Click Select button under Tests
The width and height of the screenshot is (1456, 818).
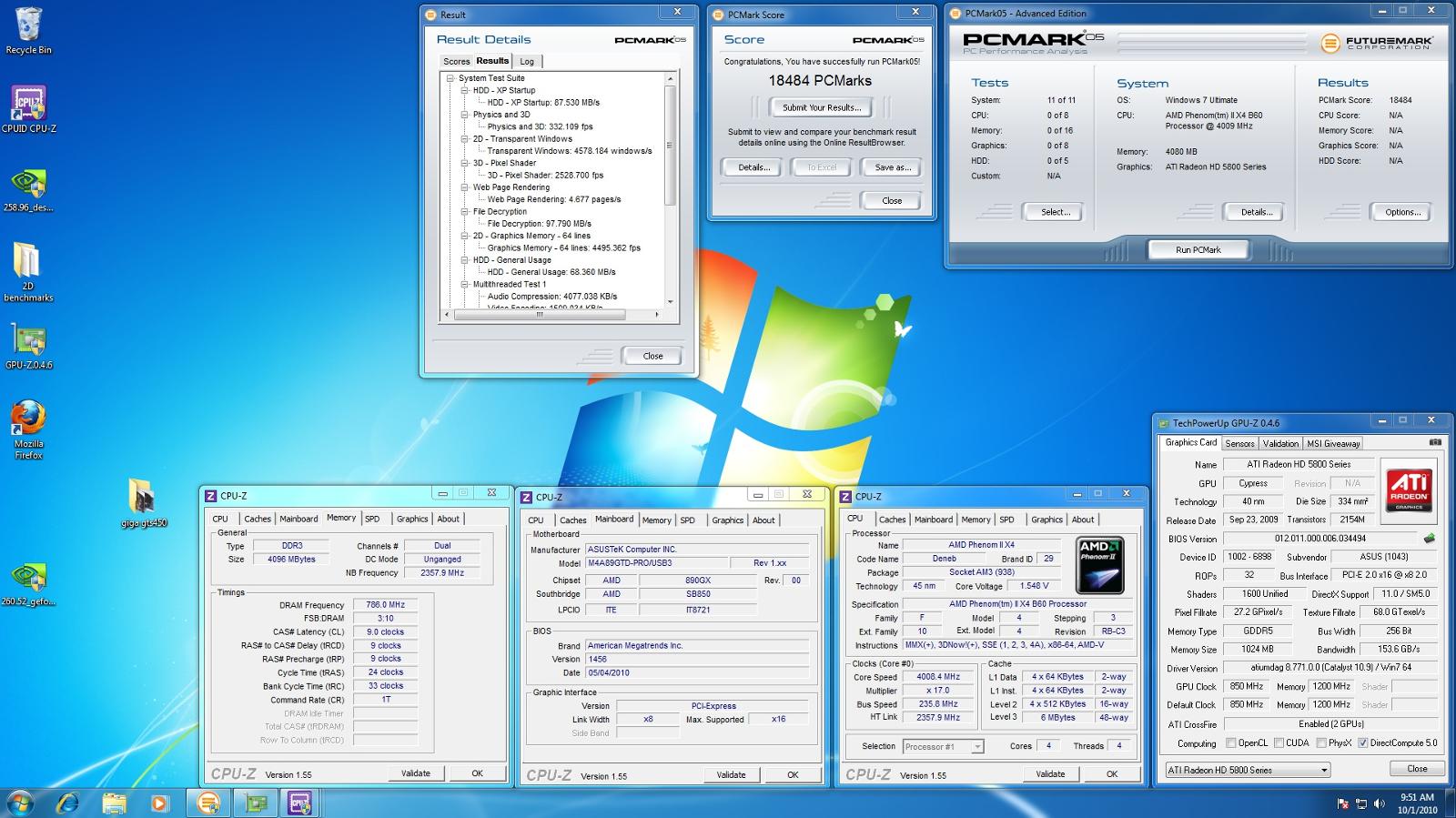point(1056,212)
